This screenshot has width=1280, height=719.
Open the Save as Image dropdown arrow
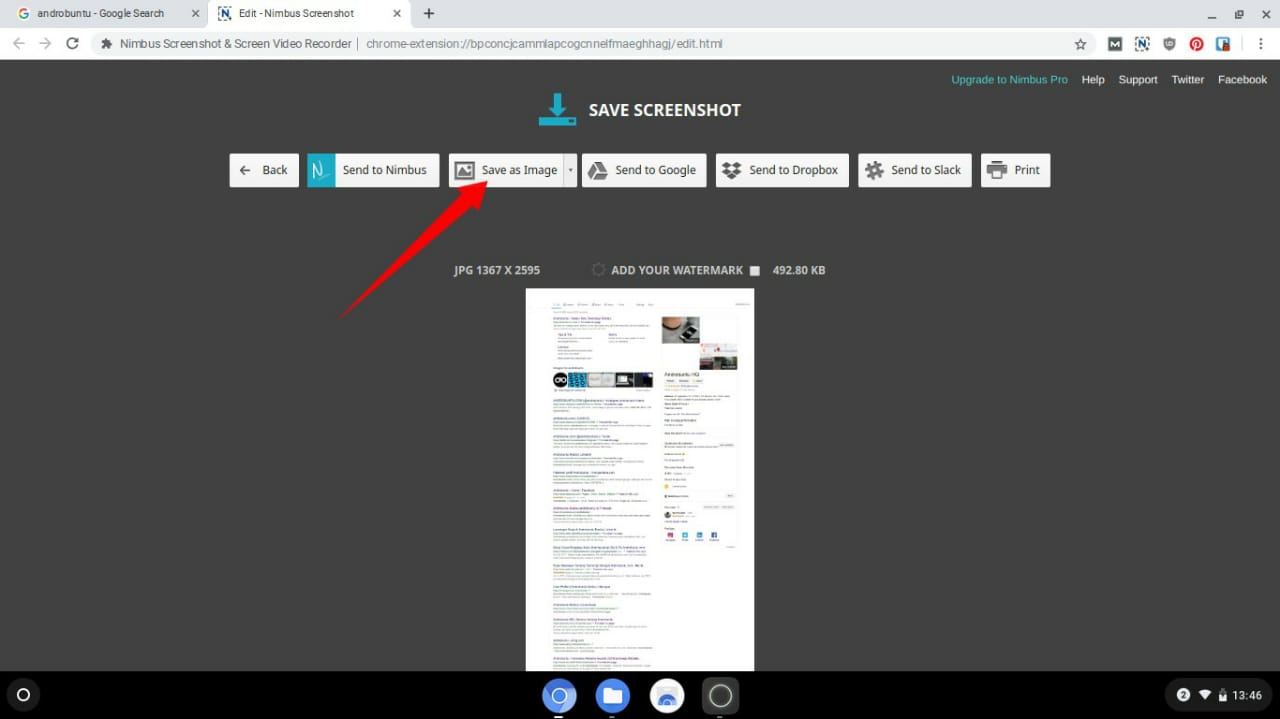(569, 170)
